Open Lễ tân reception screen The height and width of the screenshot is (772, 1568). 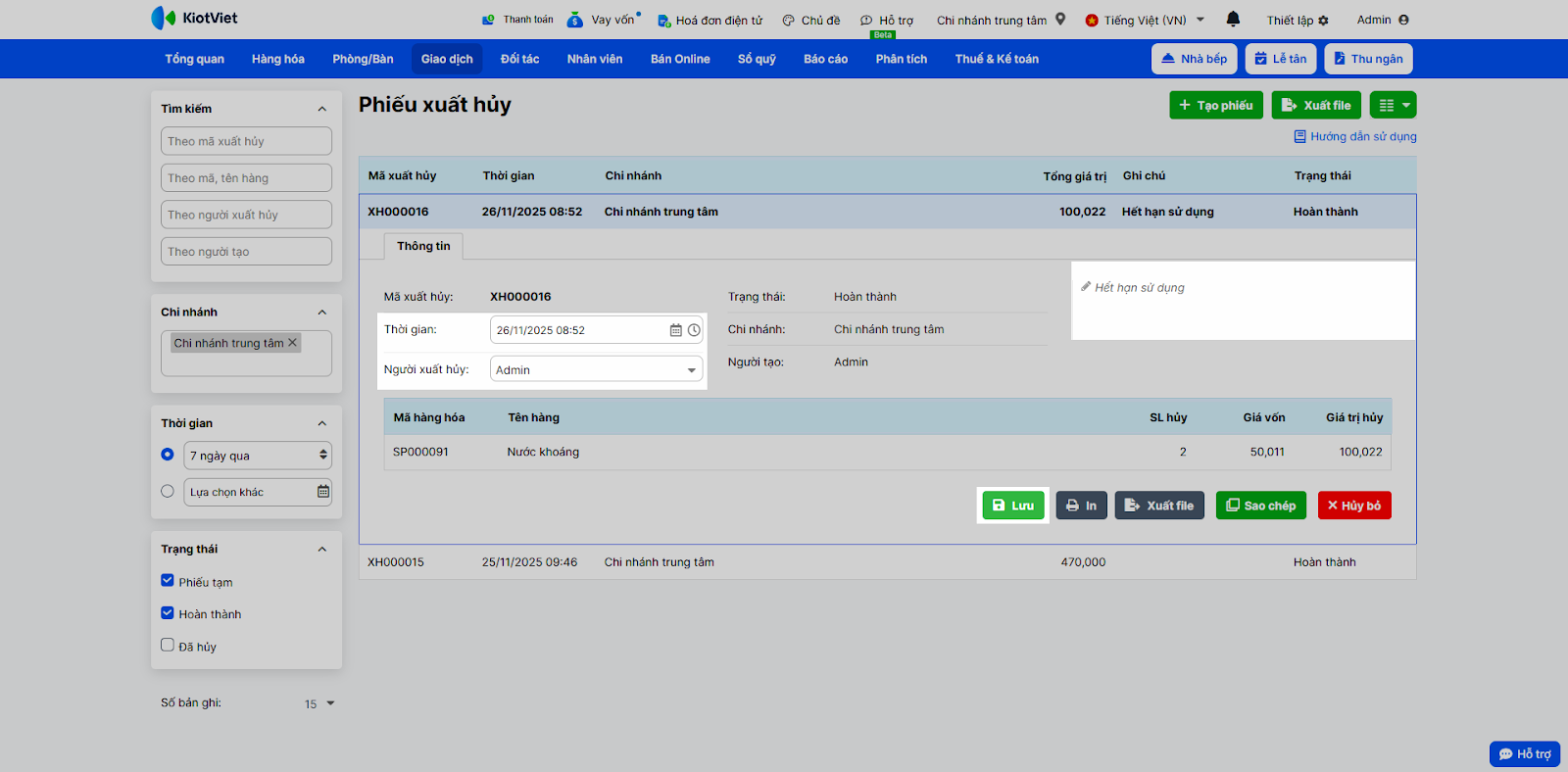1281,59
